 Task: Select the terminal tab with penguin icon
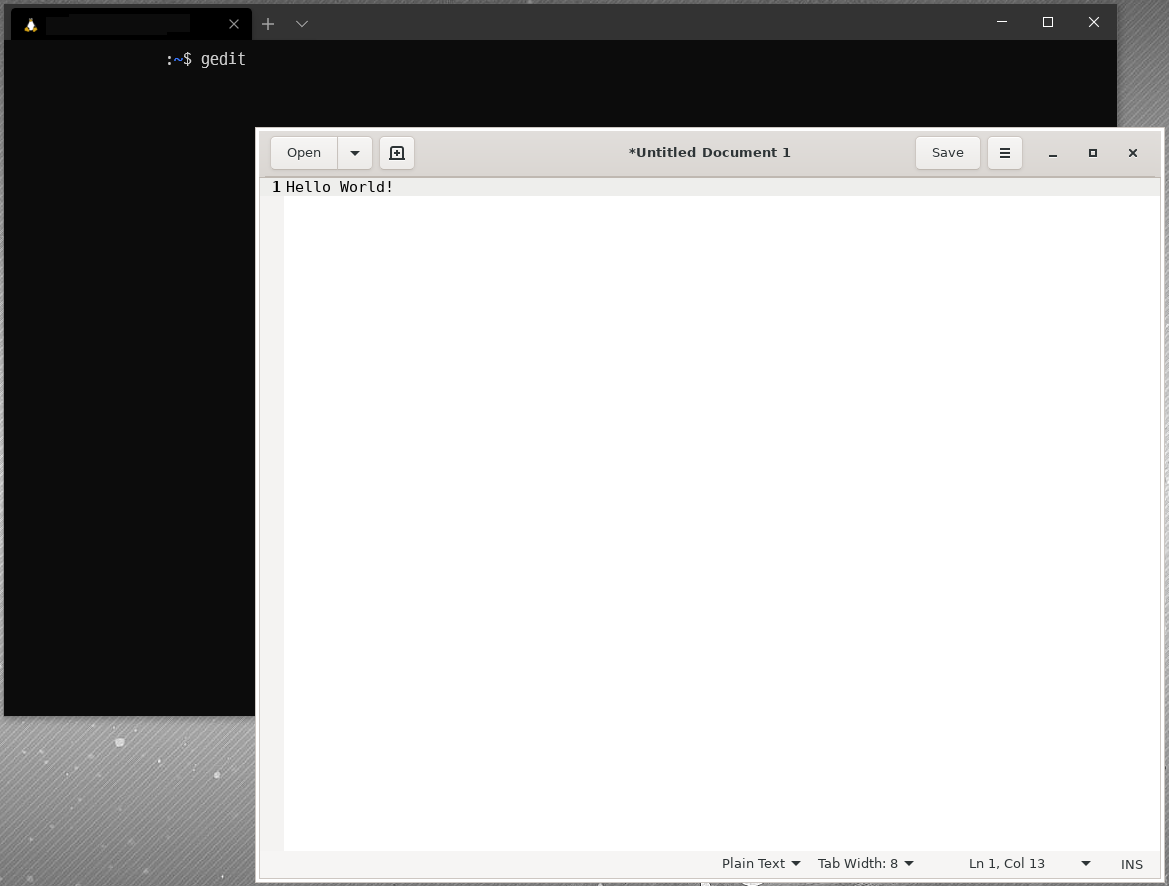pyautogui.click(x=131, y=24)
